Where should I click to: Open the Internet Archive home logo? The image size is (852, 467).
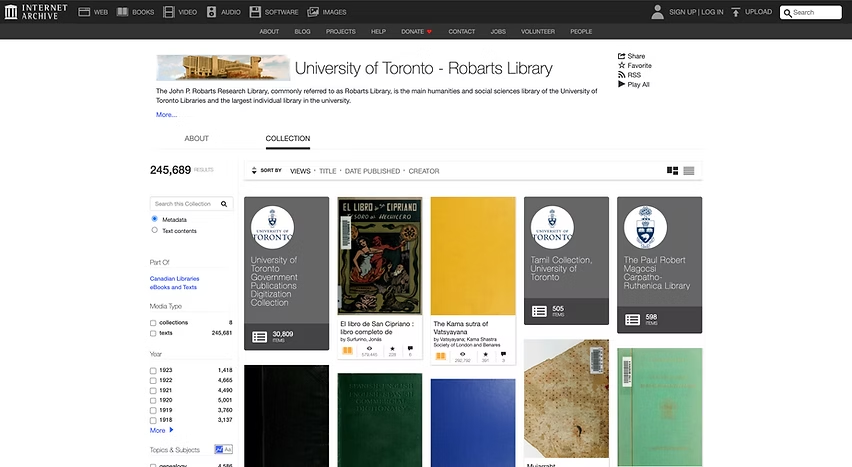point(36,12)
